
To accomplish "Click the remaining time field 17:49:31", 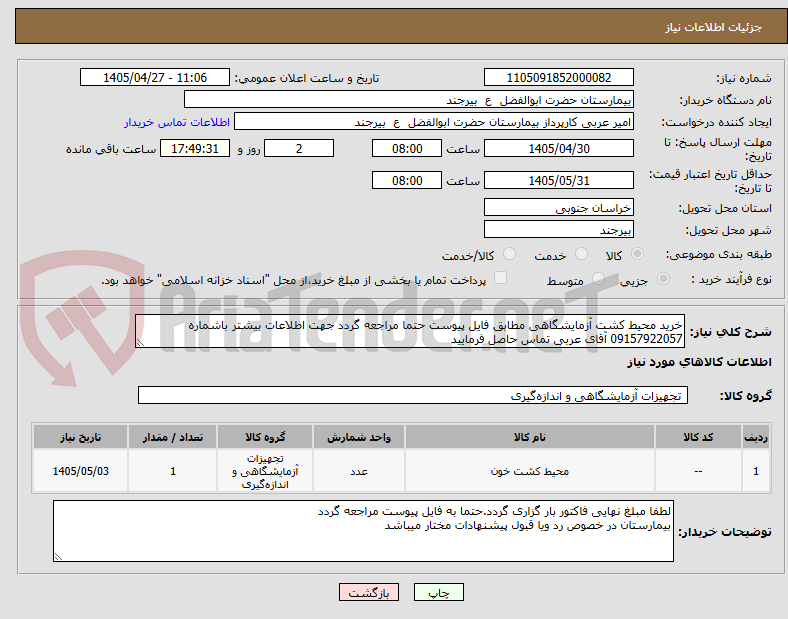I will click(x=195, y=148).
